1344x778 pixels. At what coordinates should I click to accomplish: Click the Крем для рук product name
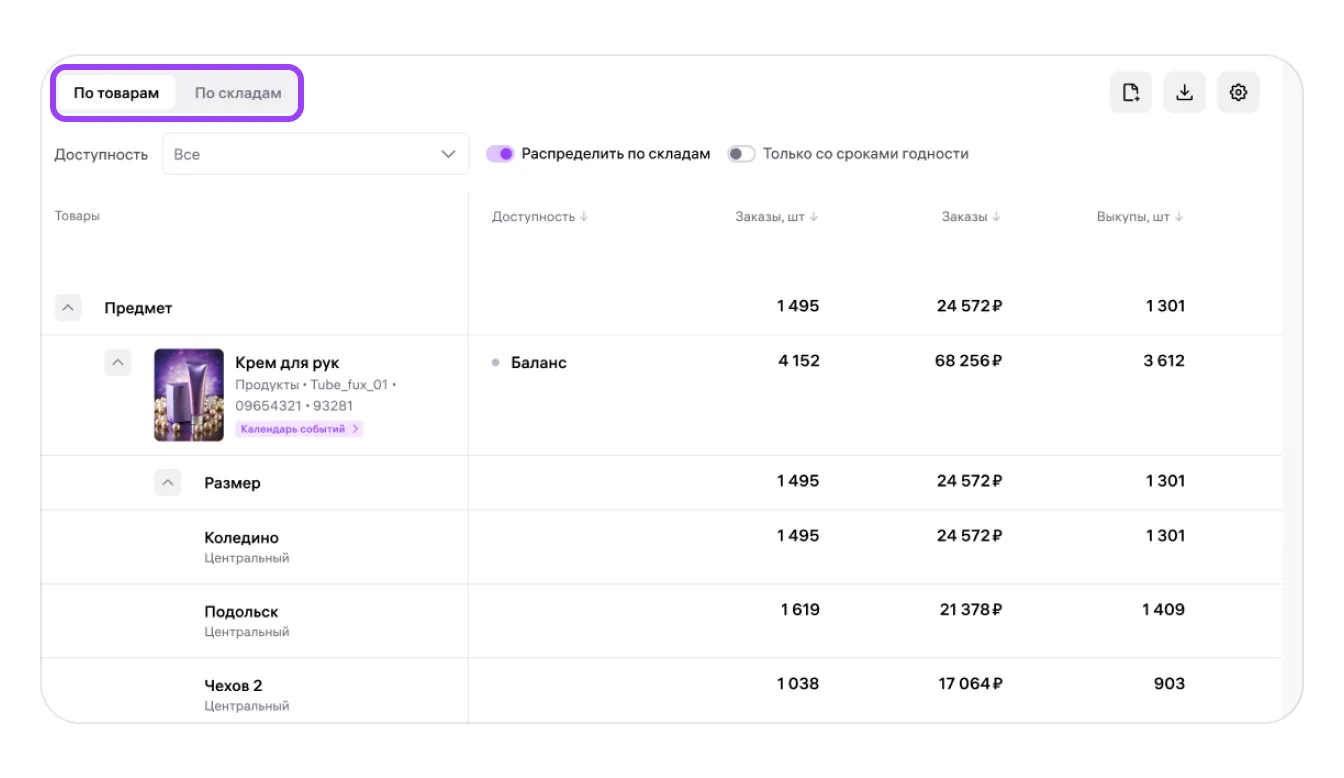pyautogui.click(x=287, y=363)
